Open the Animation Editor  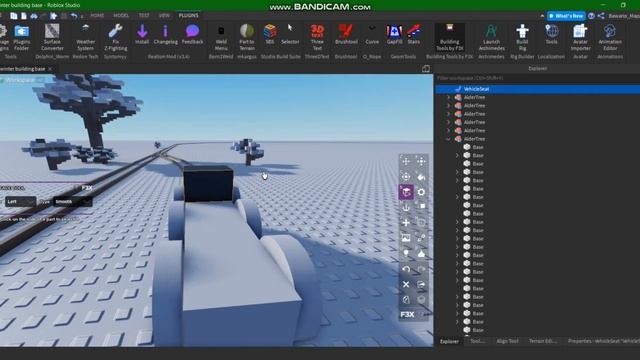click(x=610, y=37)
